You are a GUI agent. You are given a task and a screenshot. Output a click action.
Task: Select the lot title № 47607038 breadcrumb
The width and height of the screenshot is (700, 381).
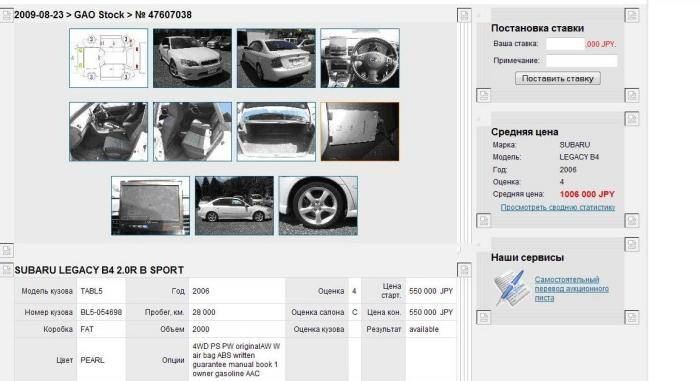(x=163, y=15)
